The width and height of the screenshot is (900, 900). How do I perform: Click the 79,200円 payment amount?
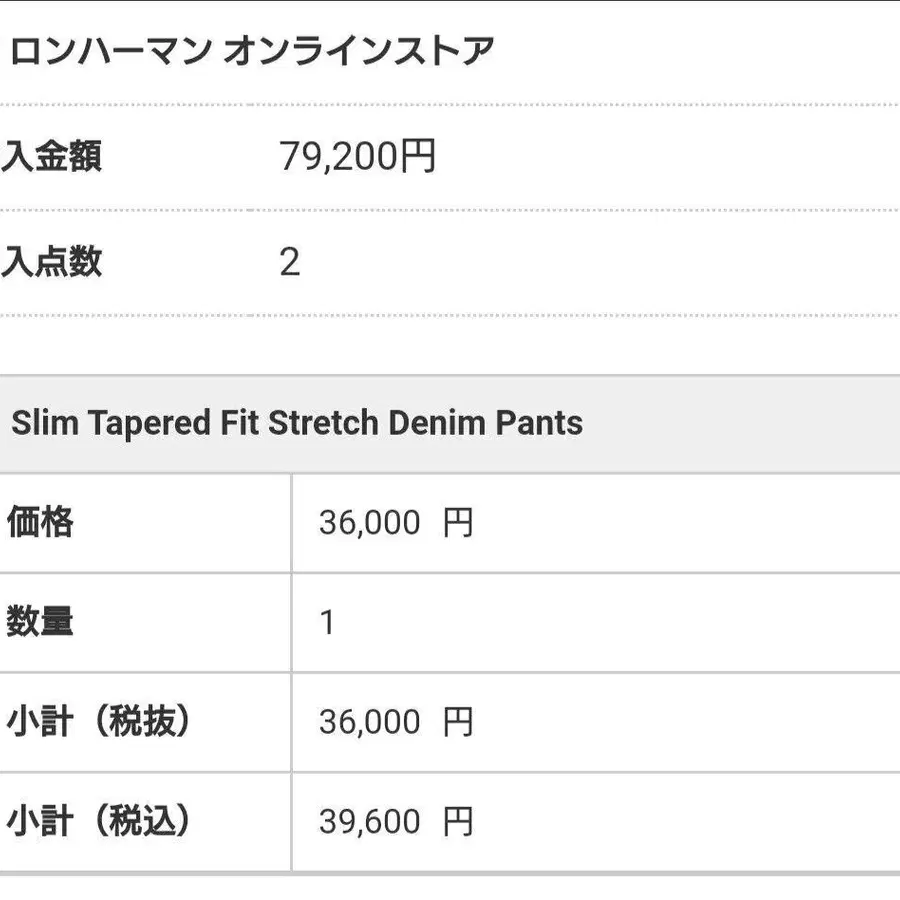[357, 157]
